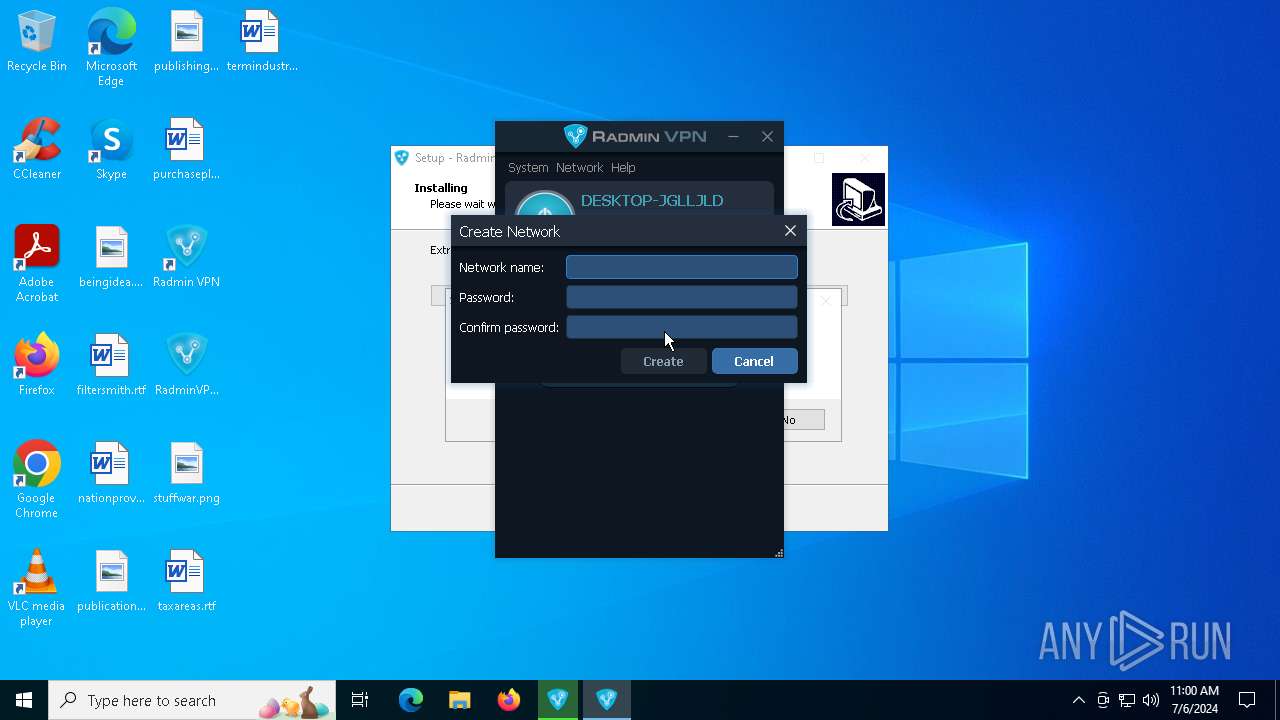
Task: Open VLC media player shortcut
Action: coord(37,588)
